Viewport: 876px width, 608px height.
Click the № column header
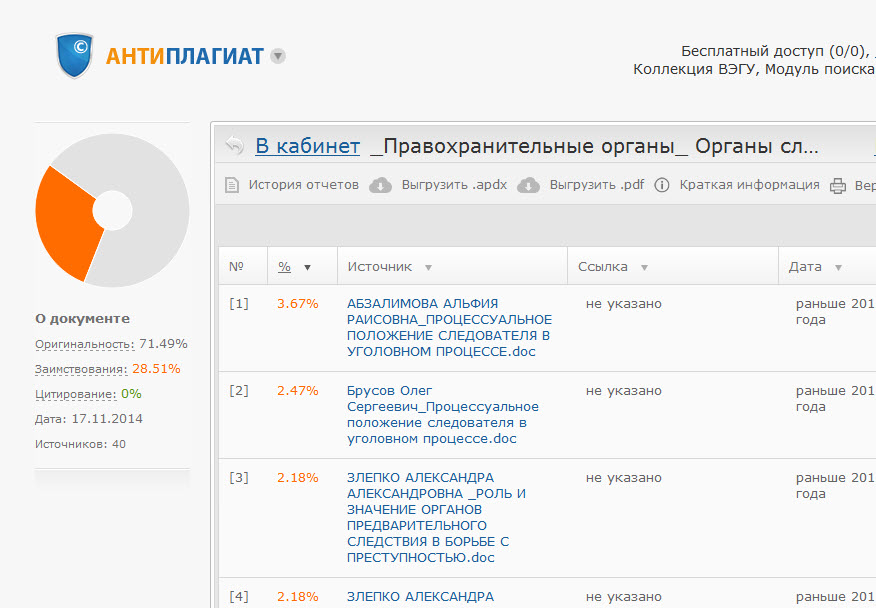coord(236,267)
